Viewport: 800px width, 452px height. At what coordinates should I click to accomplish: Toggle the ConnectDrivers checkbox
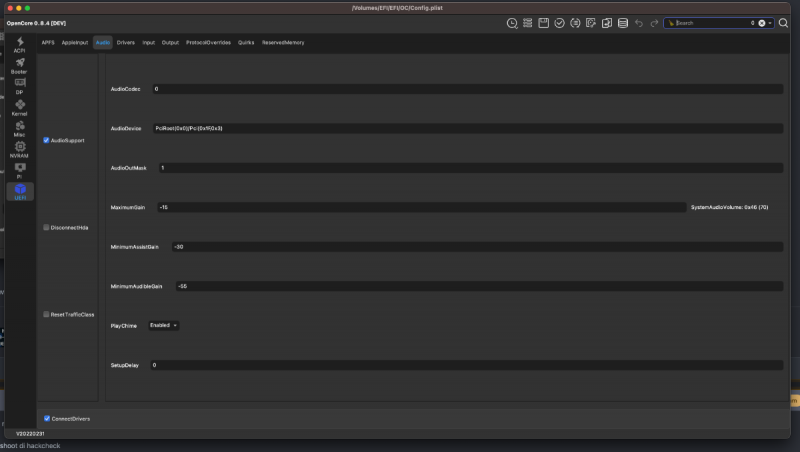[x=47, y=418]
